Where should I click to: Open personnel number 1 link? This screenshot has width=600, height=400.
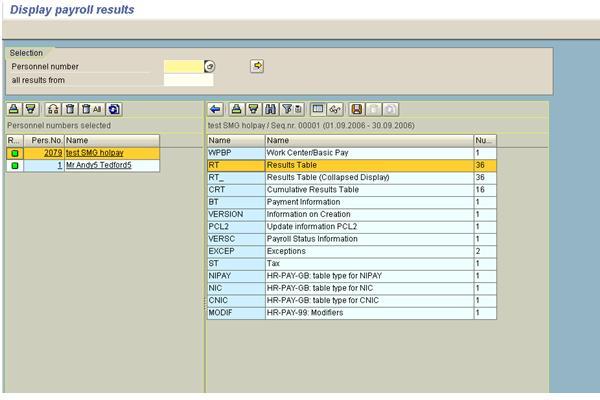pos(60,165)
